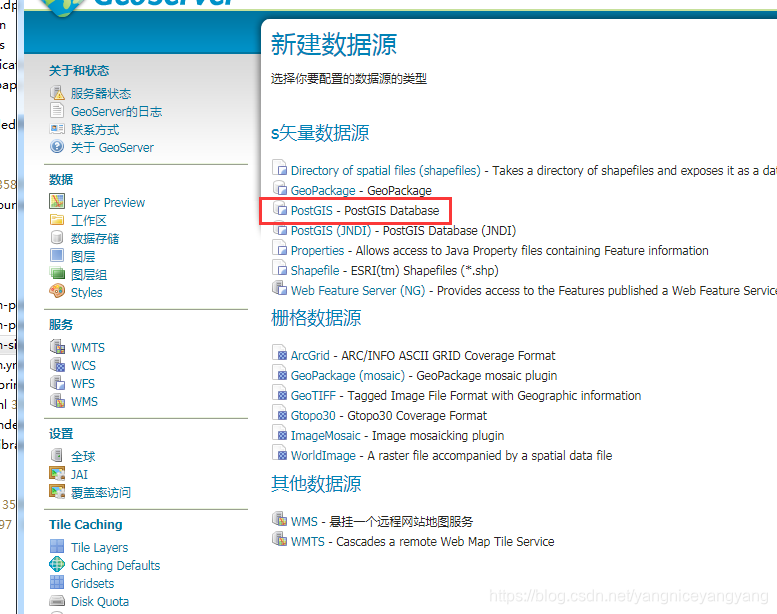
Task: Click the Web Feature Server (NG) icon
Action: coord(279,288)
